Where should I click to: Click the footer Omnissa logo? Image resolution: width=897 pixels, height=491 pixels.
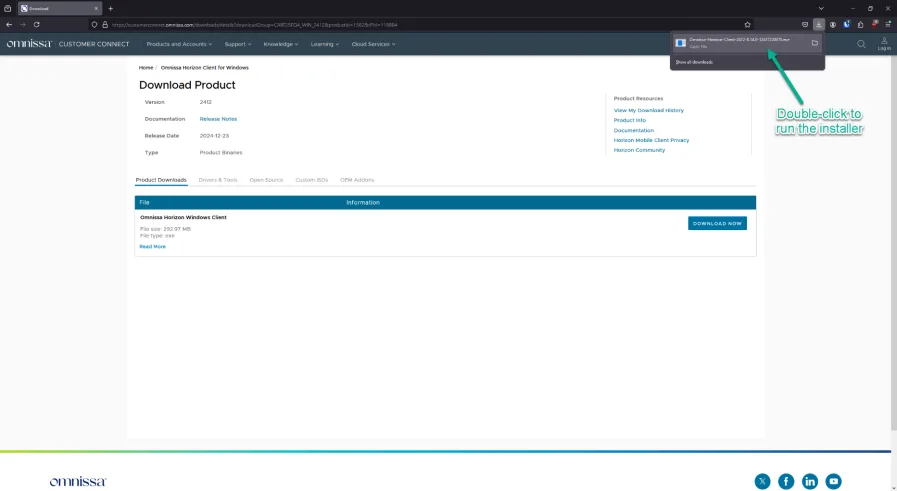pos(78,481)
